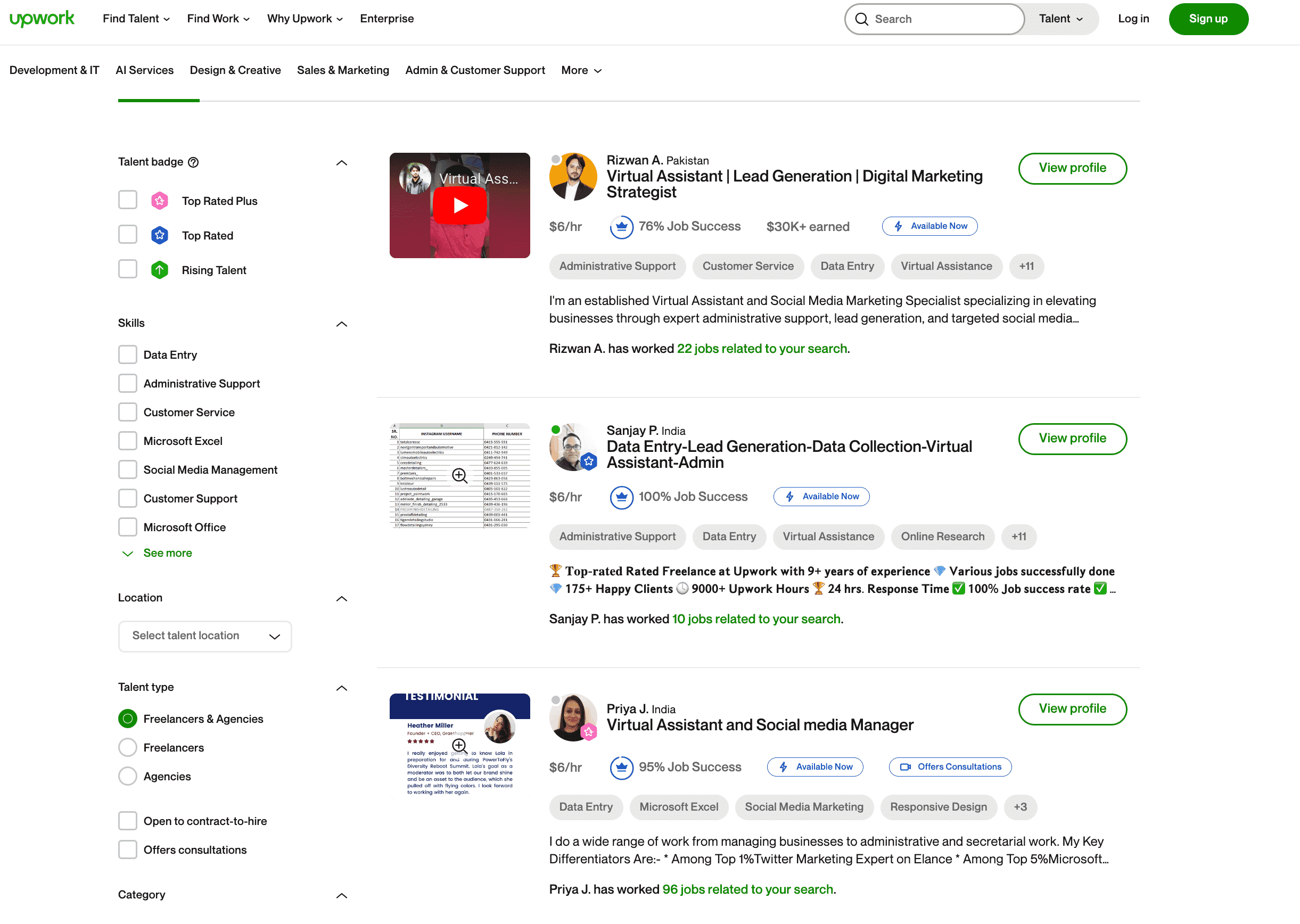The image size is (1300, 924).
Task: Collapse the Skills filter section
Action: 341,324
